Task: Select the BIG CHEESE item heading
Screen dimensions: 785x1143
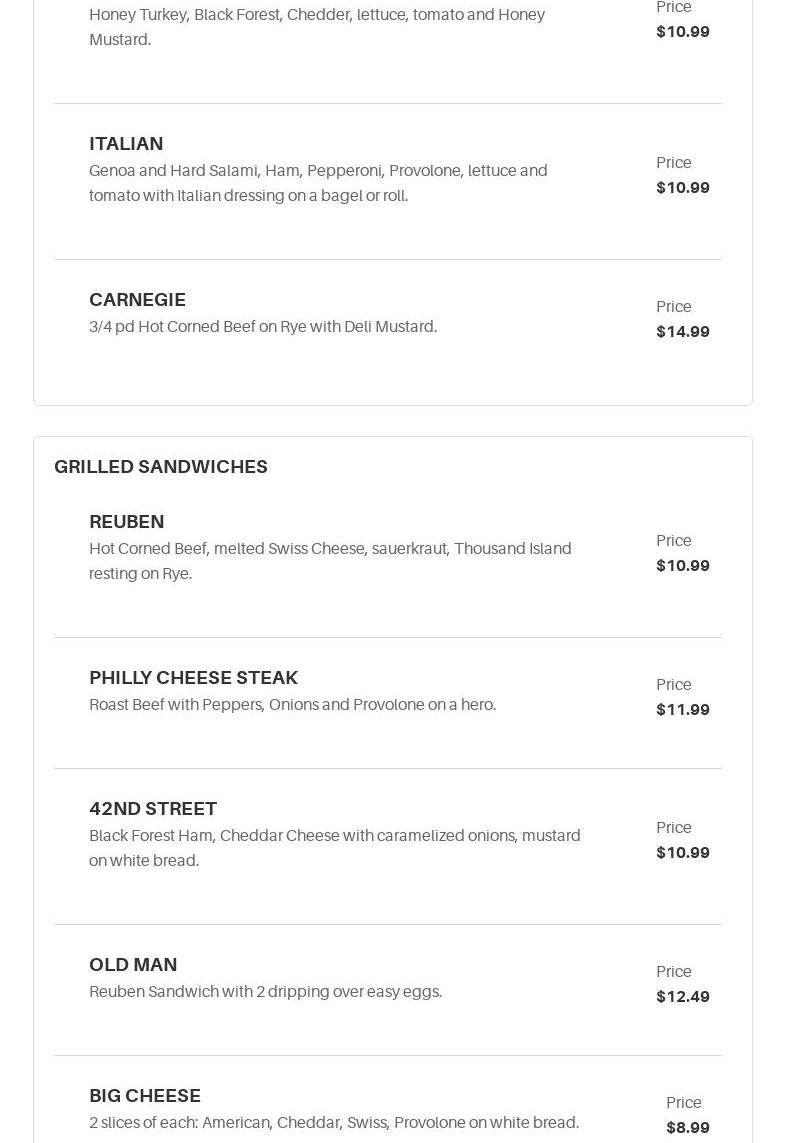Action: 145,1096
